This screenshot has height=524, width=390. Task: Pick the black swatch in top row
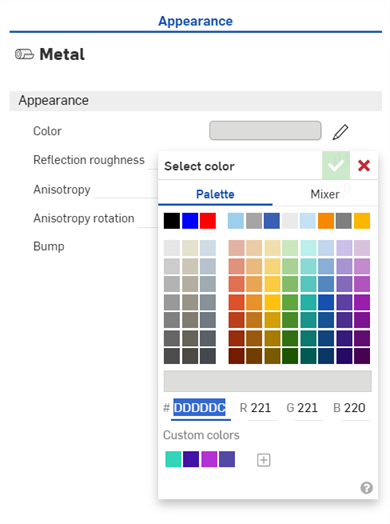[x=172, y=221]
